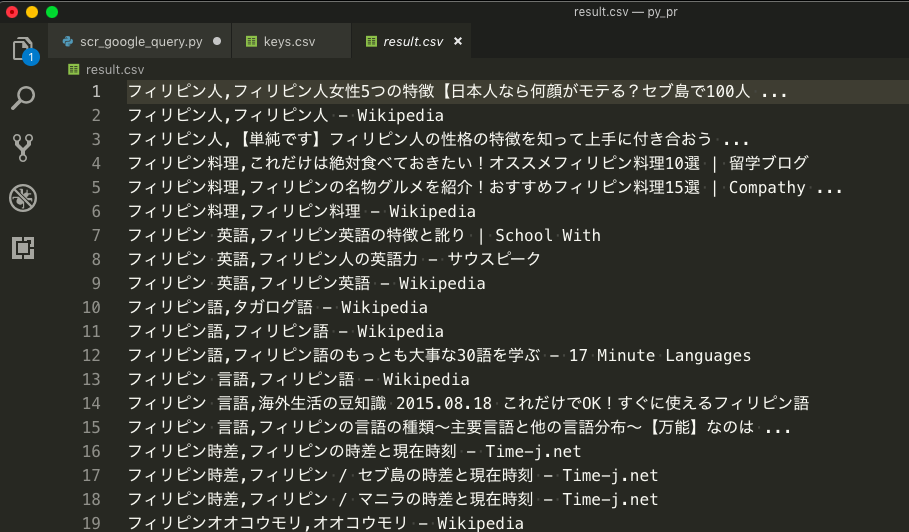Select the result.csv tab
The image size is (909, 532).
click(x=412, y=42)
